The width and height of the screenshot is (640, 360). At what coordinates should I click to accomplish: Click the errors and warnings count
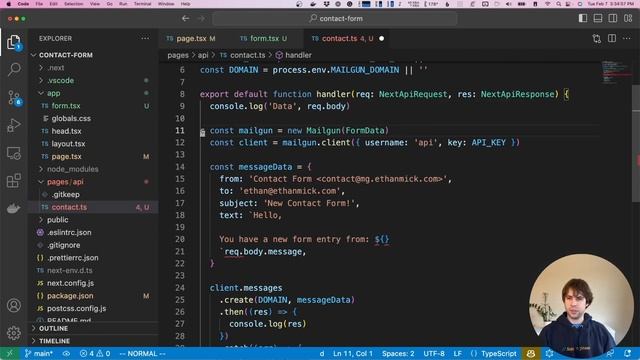[95, 353]
